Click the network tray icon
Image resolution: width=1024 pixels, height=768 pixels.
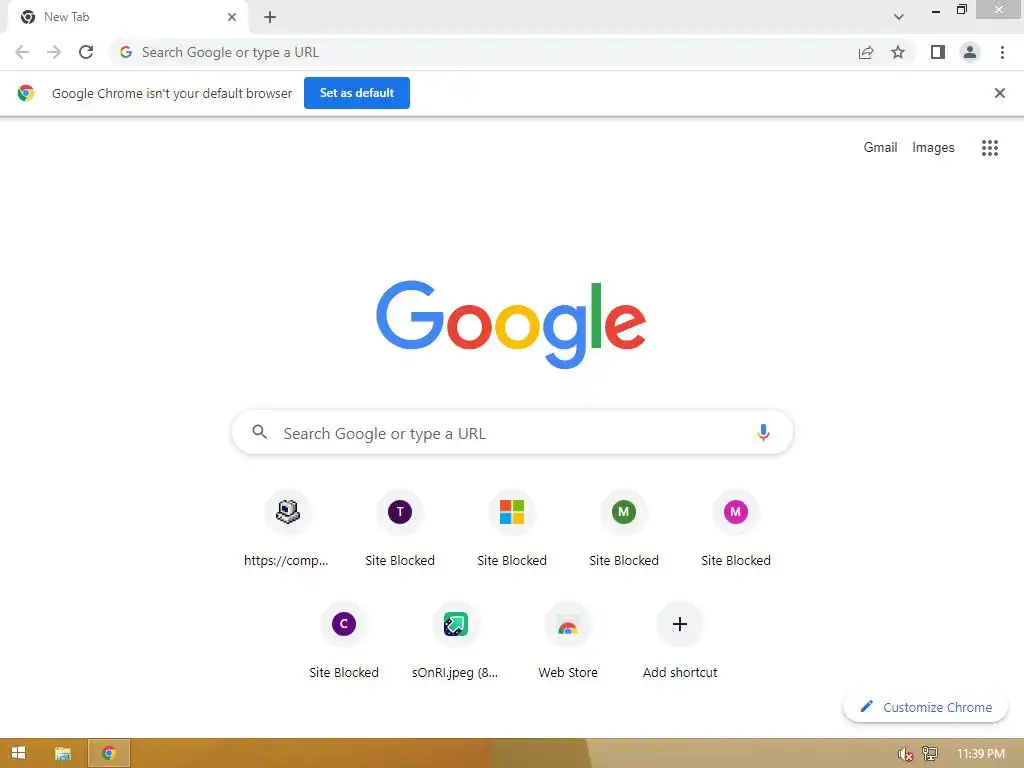point(930,754)
